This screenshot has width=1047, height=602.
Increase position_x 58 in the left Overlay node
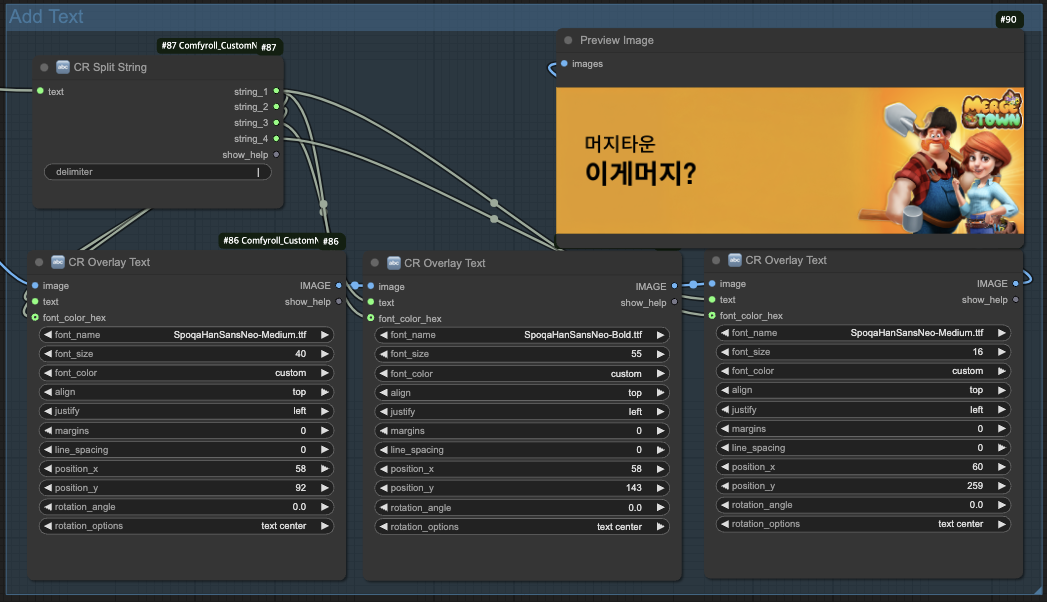[325, 469]
